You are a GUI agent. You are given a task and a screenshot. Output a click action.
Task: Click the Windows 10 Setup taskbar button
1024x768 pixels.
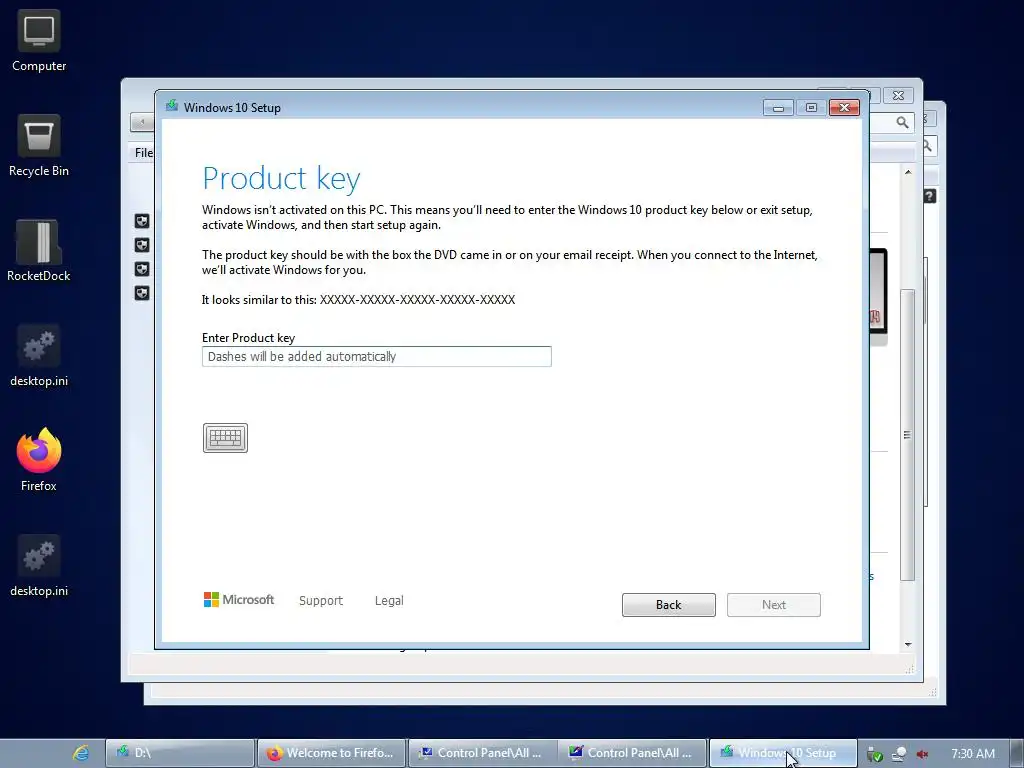pyautogui.click(x=782, y=753)
